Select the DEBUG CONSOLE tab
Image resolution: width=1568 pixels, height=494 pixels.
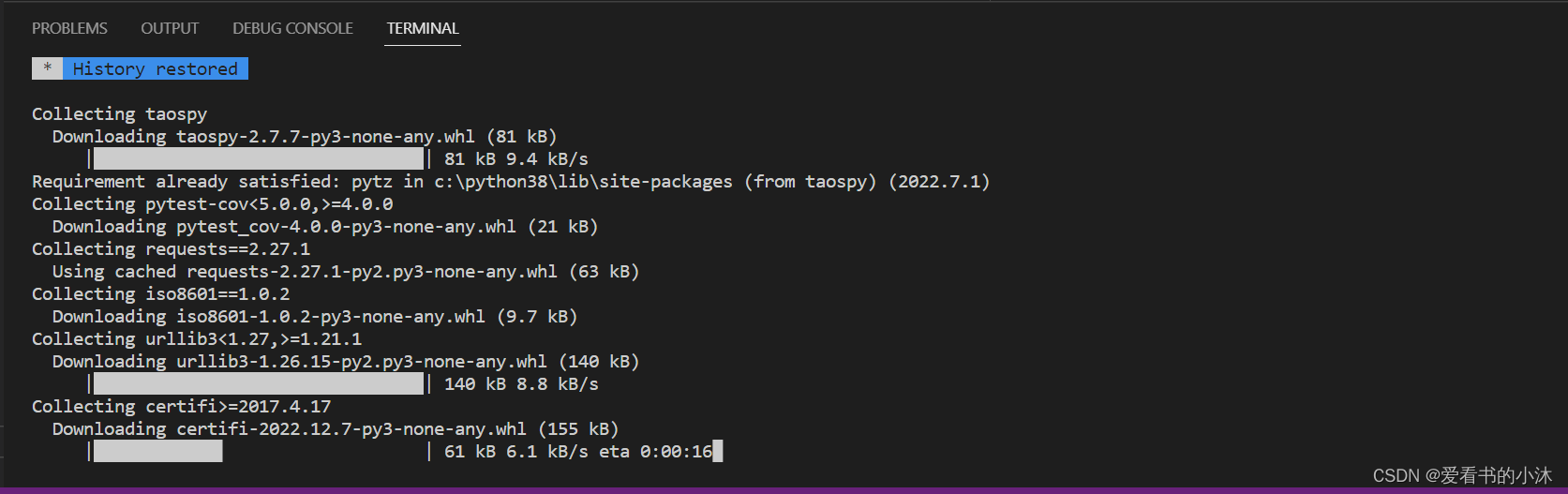pyautogui.click(x=292, y=28)
